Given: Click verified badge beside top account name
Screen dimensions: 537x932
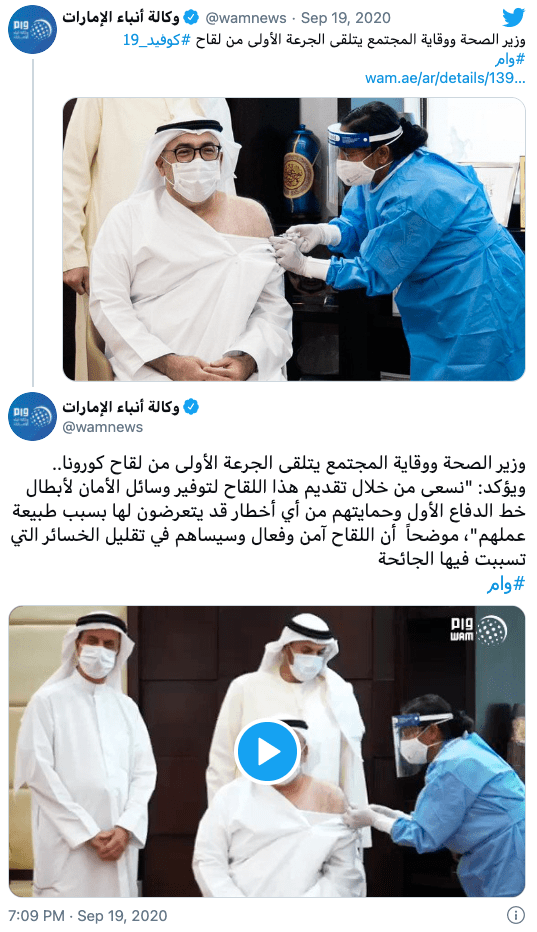Looking at the screenshot, I should (x=191, y=18).
